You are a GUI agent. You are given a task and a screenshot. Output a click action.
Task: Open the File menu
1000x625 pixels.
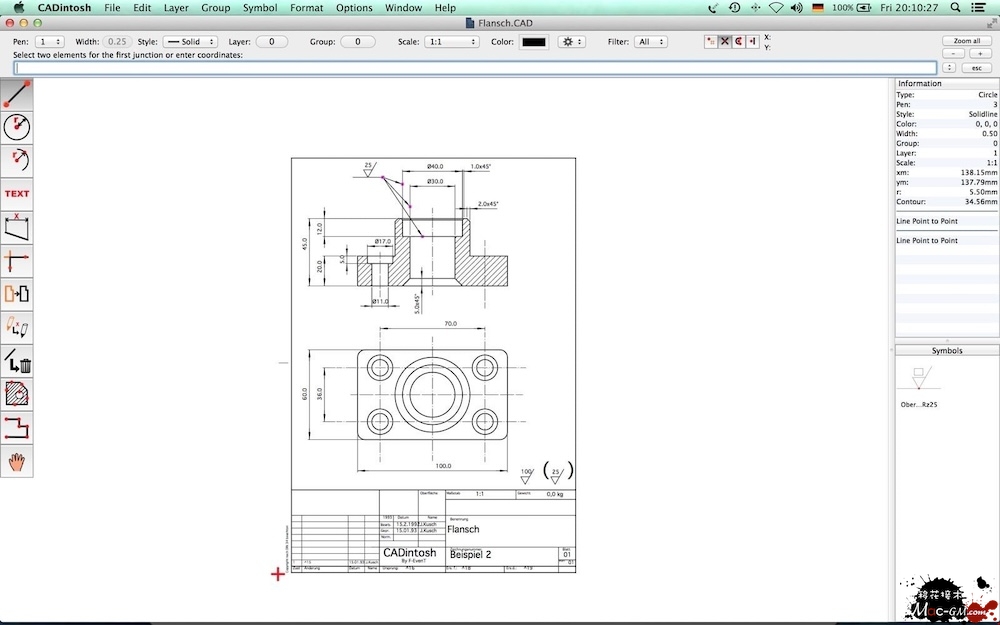tap(112, 8)
